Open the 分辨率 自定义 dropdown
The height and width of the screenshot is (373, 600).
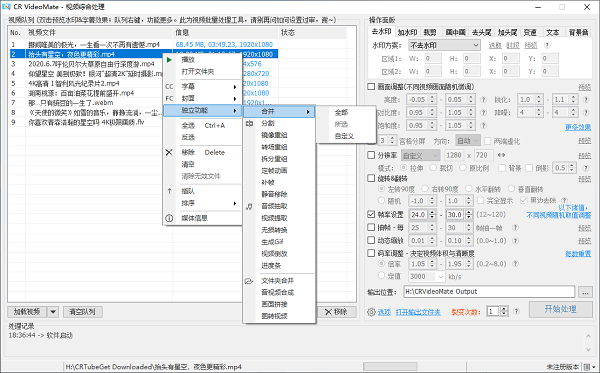(421, 155)
